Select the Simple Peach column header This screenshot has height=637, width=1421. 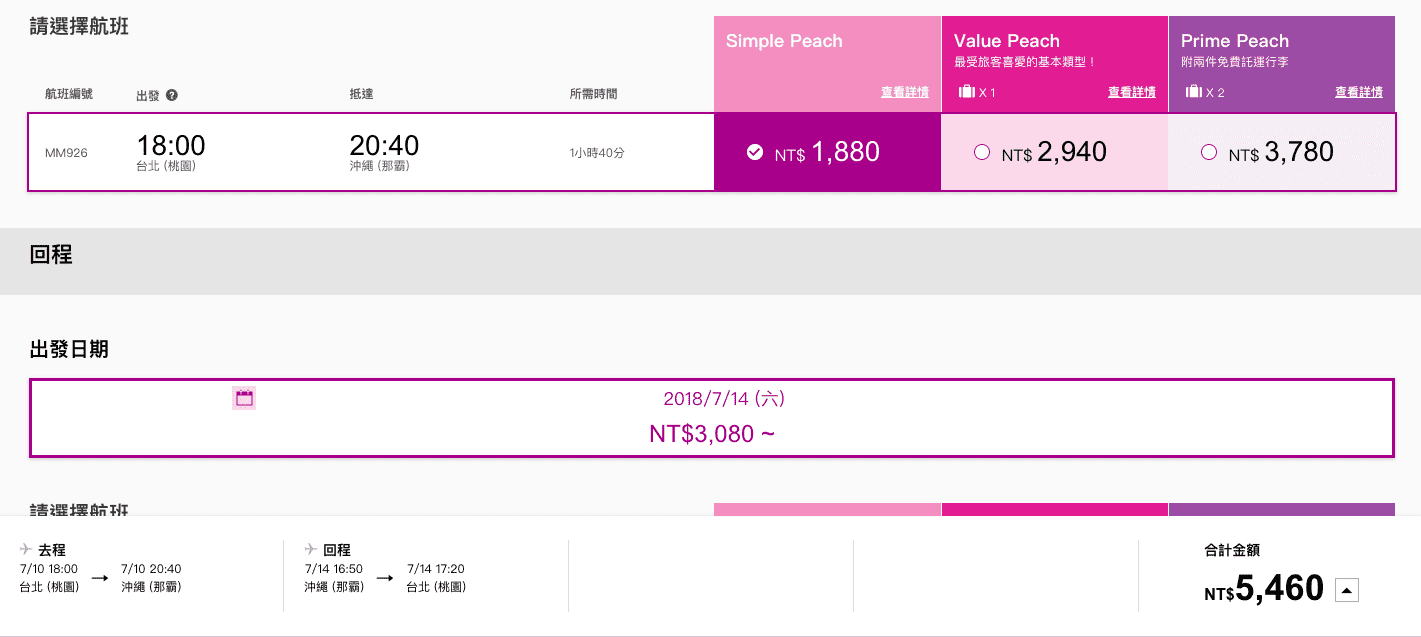[827, 64]
